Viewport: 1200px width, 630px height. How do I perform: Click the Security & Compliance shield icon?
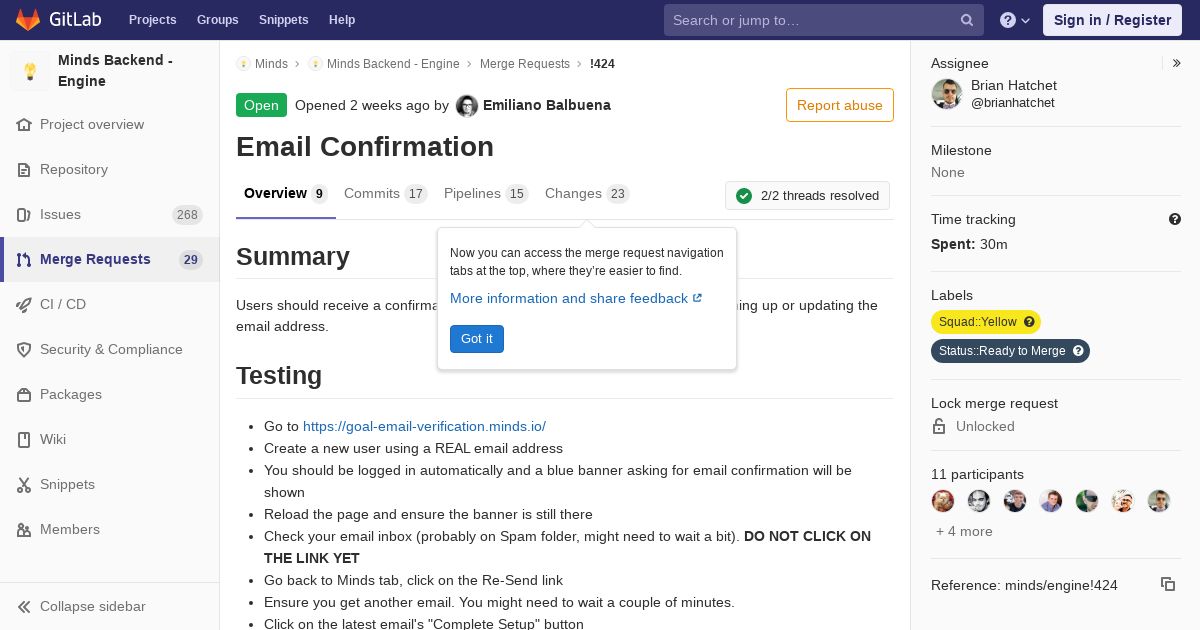(x=24, y=350)
